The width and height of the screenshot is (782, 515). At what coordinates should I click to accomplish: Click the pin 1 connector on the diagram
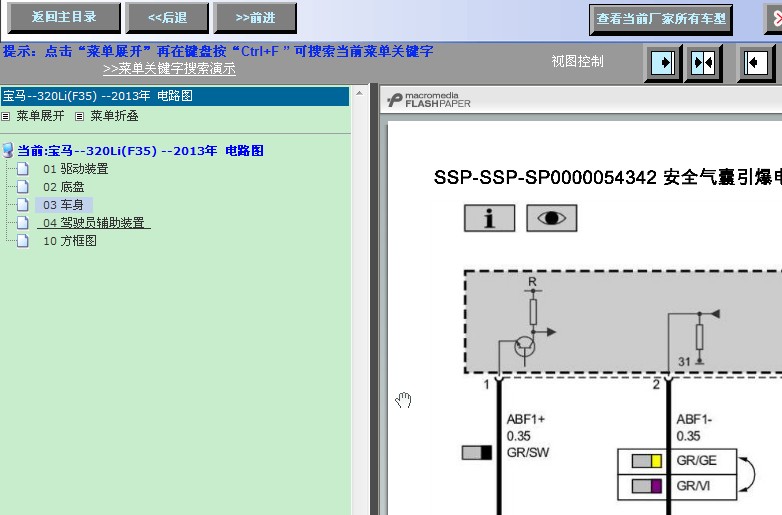point(498,380)
